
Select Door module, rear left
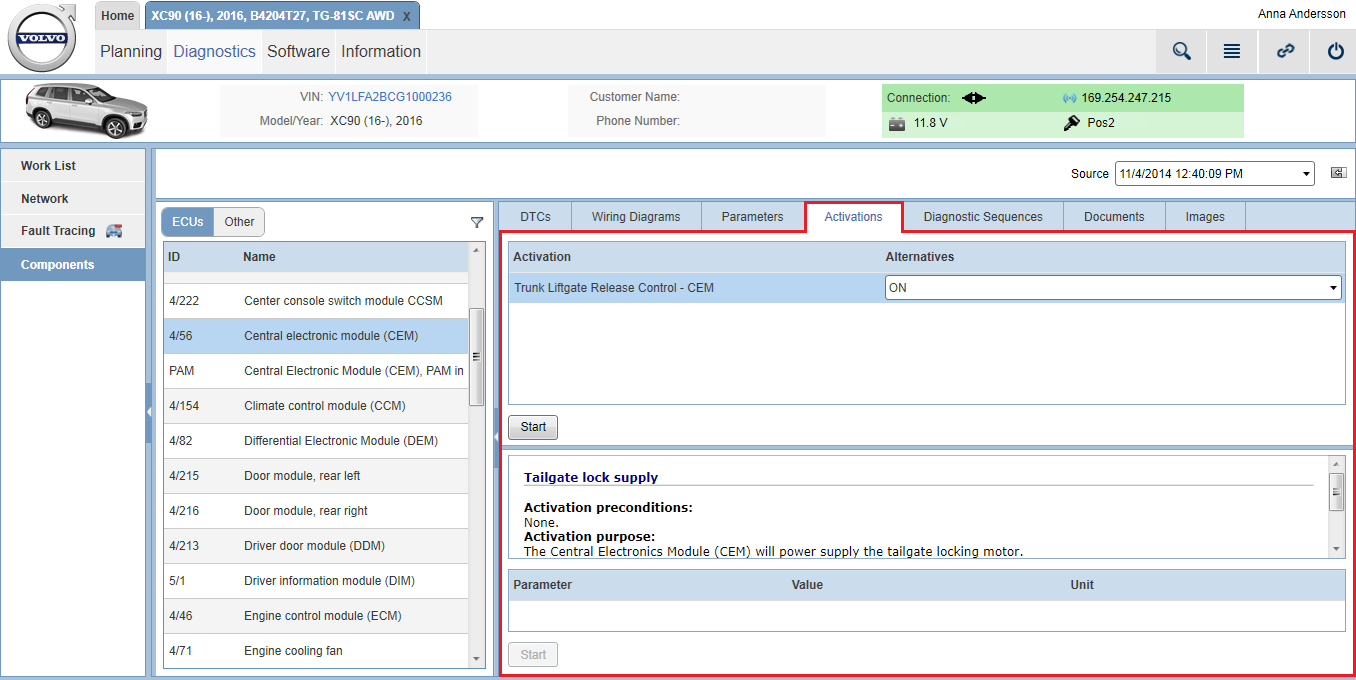click(316, 476)
